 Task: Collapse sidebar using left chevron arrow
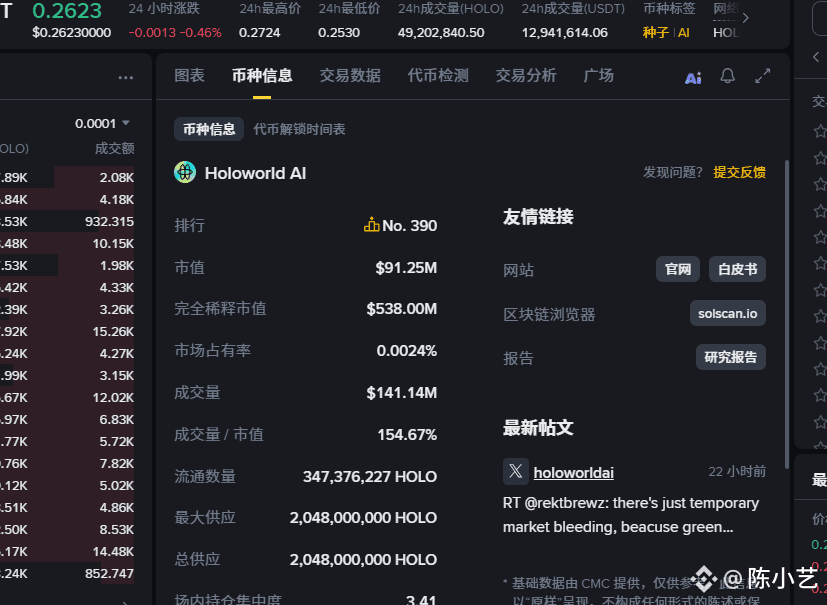[816, 56]
